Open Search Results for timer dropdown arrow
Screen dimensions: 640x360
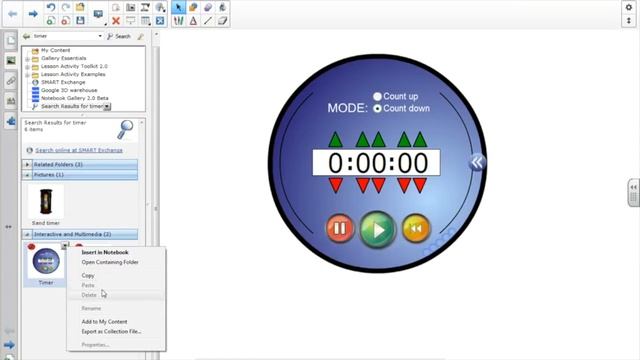coord(107,107)
